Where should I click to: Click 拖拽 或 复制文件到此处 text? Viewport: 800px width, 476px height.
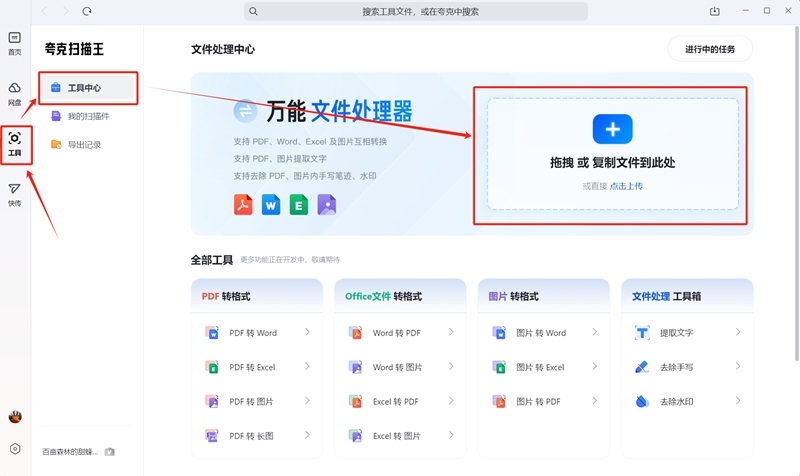coord(612,163)
